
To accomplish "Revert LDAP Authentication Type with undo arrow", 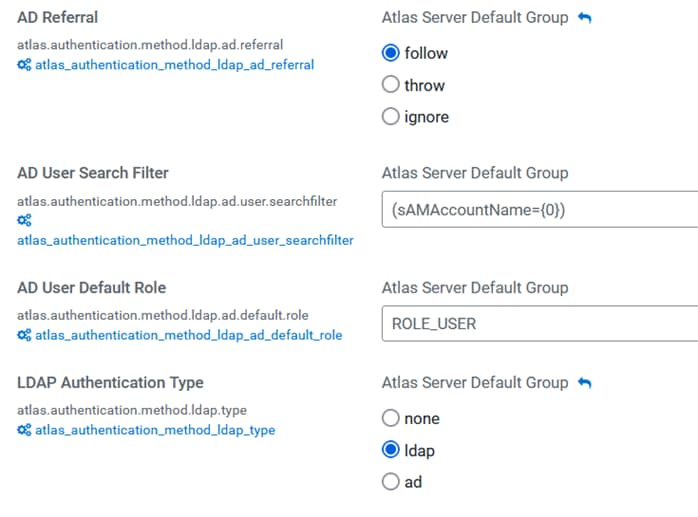I will pyautogui.click(x=584, y=383).
